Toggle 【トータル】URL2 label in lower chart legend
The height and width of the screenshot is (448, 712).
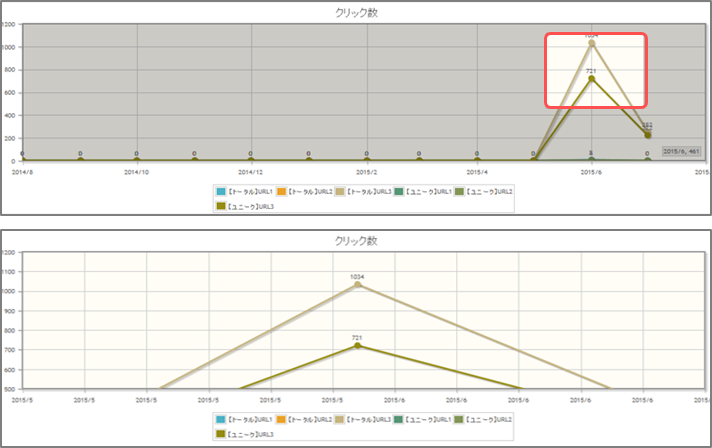pos(310,419)
